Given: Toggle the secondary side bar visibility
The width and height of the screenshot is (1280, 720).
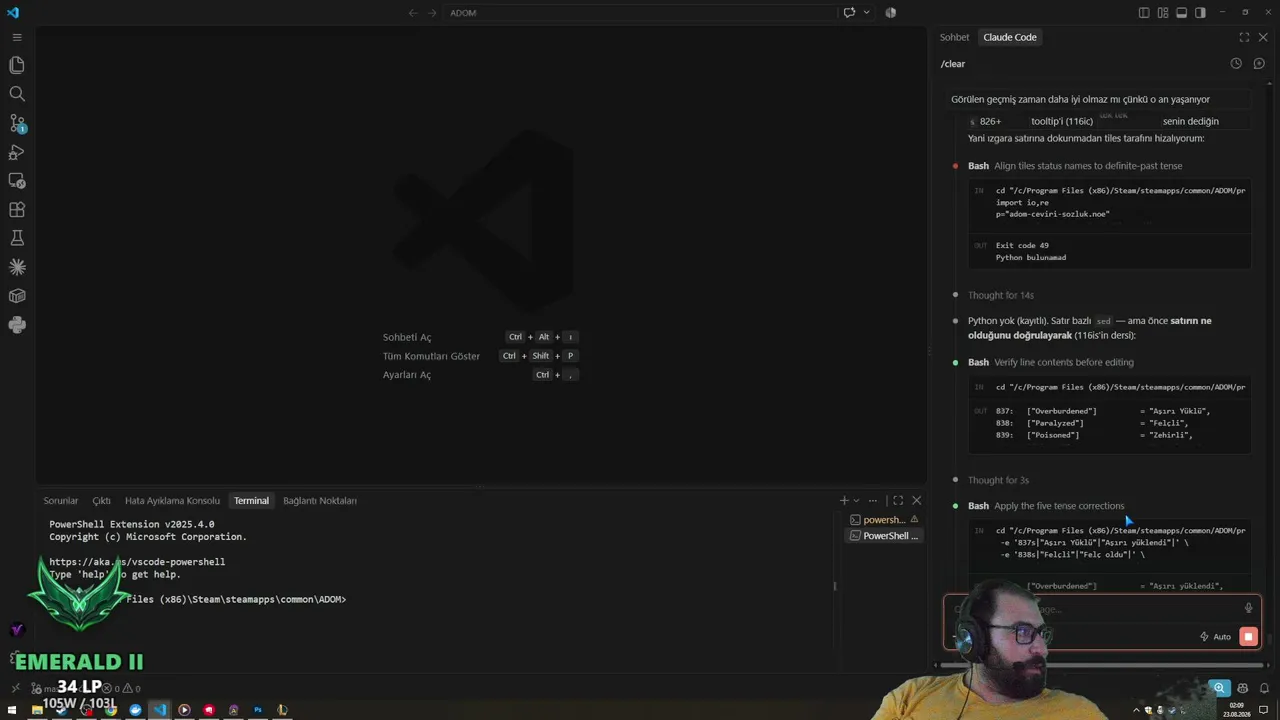Looking at the screenshot, I should (1200, 13).
